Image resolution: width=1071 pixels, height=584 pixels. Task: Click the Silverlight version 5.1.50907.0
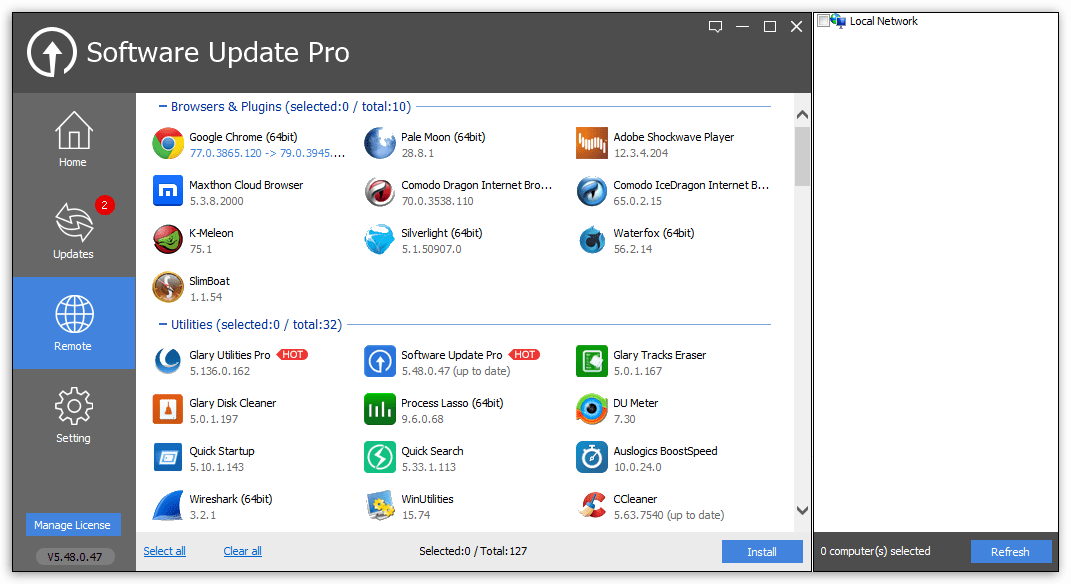[432, 249]
